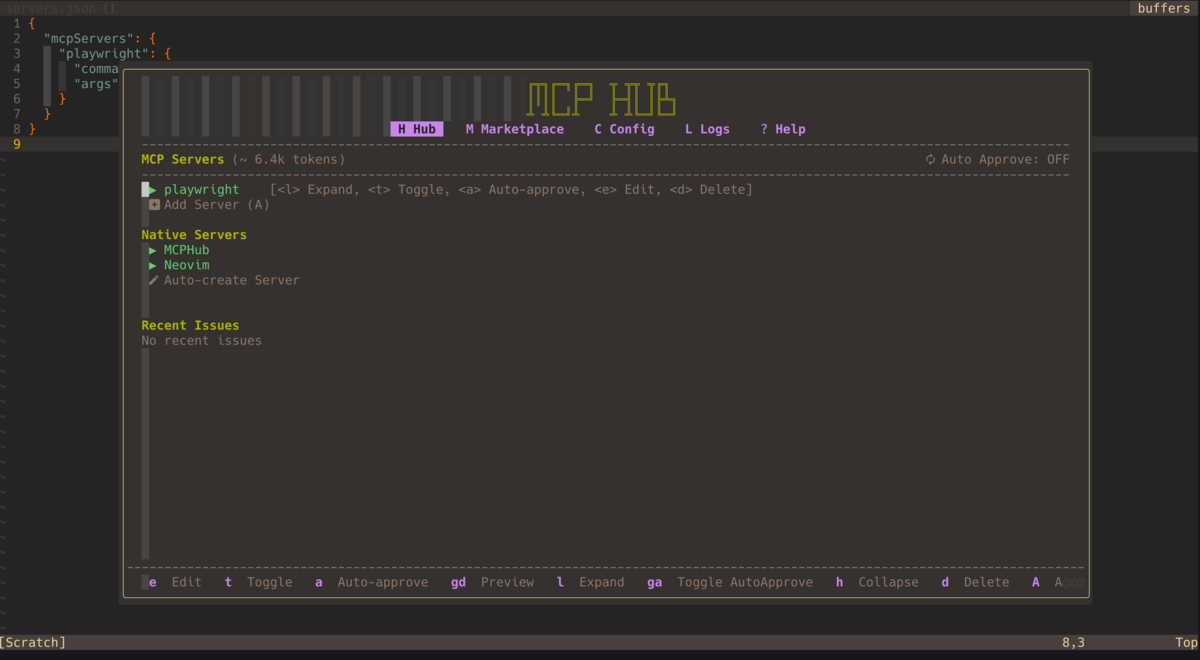Click the pencil icon beside Auto-create Server
The image size is (1200, 660).
pyautogui.click(x=154, y=280)
